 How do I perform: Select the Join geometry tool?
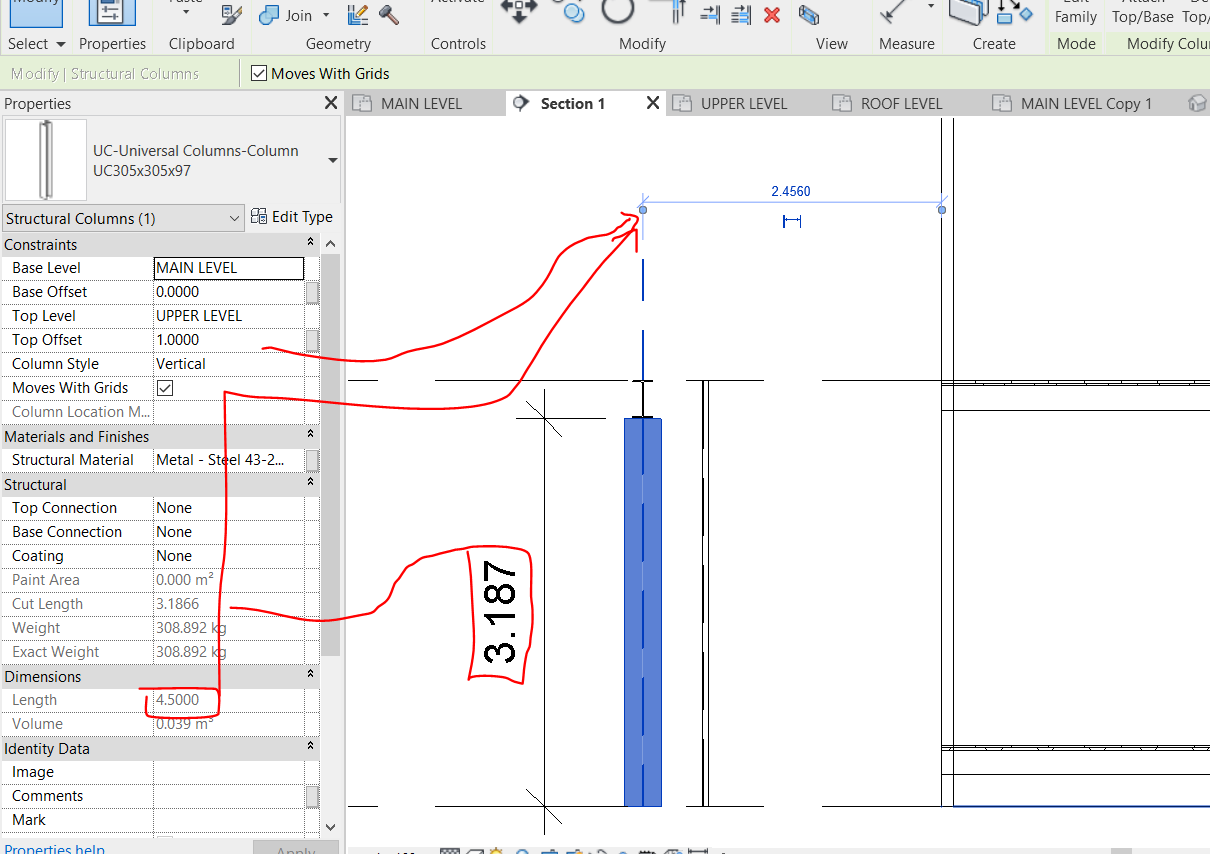[x=286, y=15]
